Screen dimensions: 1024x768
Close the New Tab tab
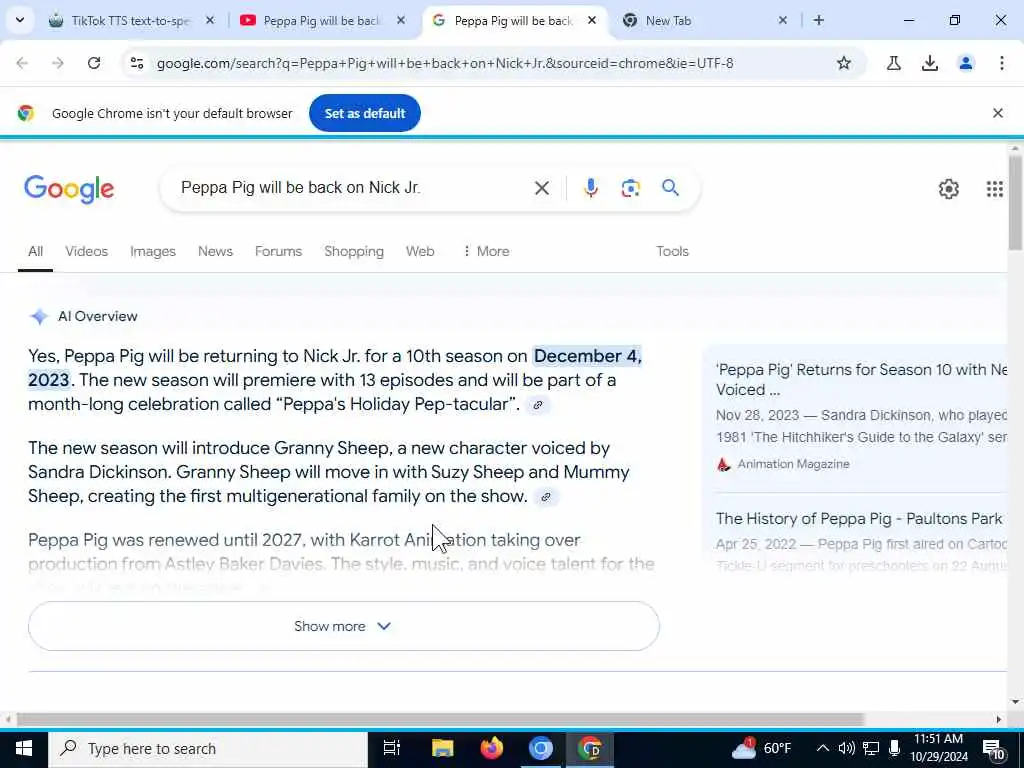(783, 20)
